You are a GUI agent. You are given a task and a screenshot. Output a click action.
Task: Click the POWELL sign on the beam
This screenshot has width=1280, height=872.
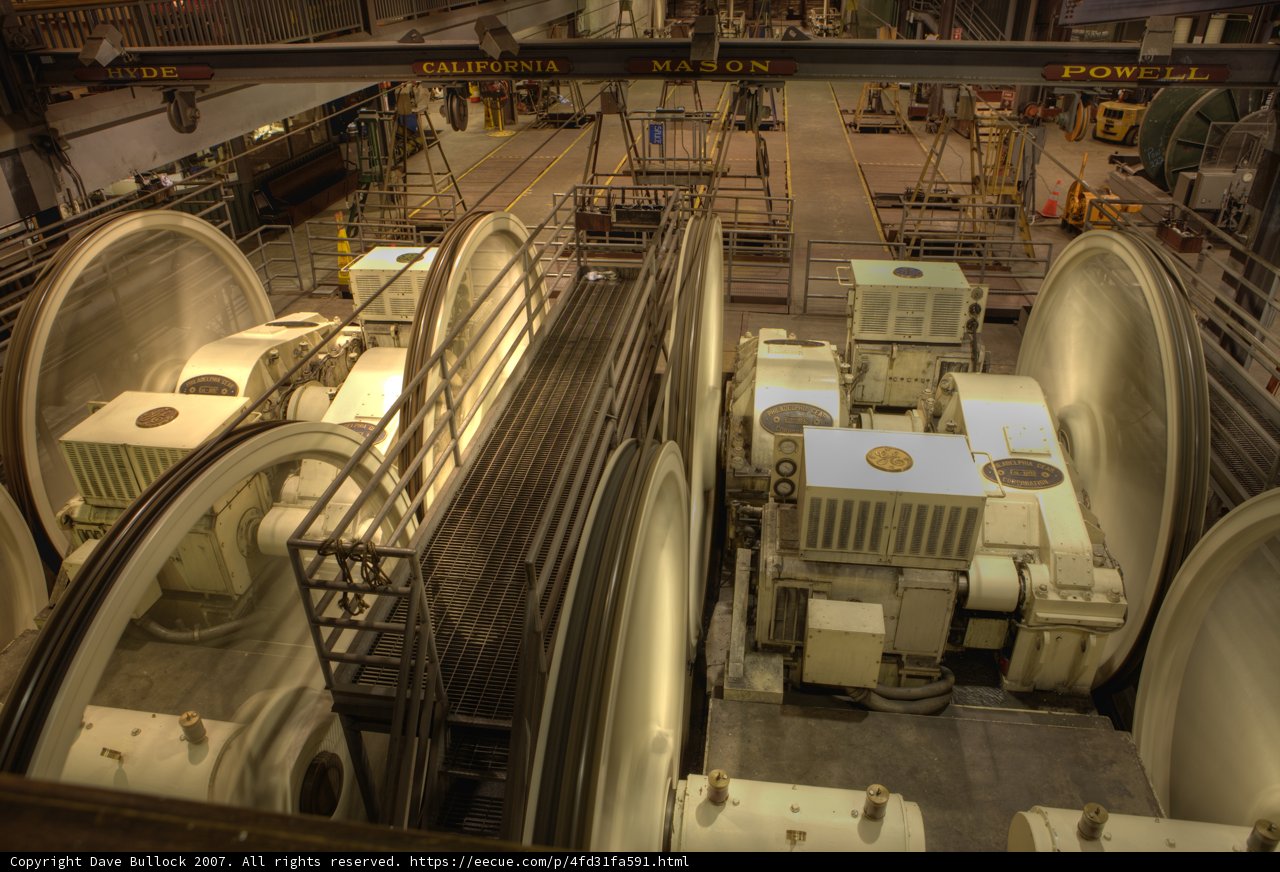click(1135, 72)
